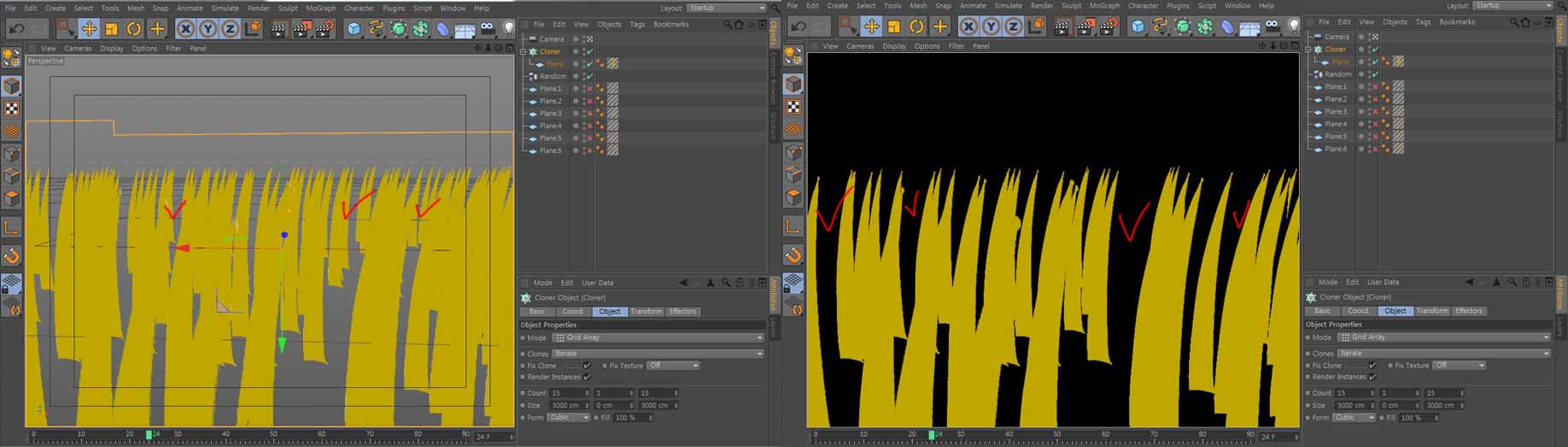Open the Floor environment objects in left window
The width and height of the screenshot is (1568, 447).
pos(465,29)
